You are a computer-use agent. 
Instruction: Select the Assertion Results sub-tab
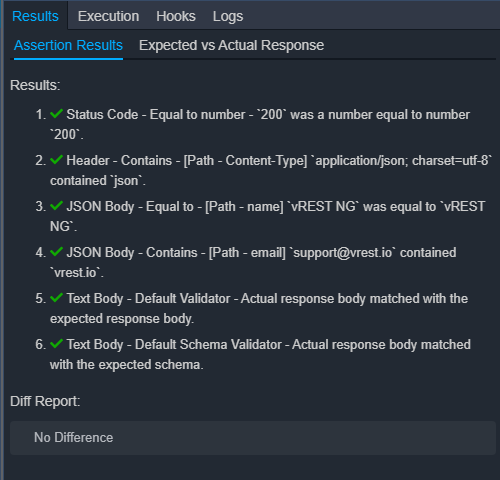pos(68,45)
